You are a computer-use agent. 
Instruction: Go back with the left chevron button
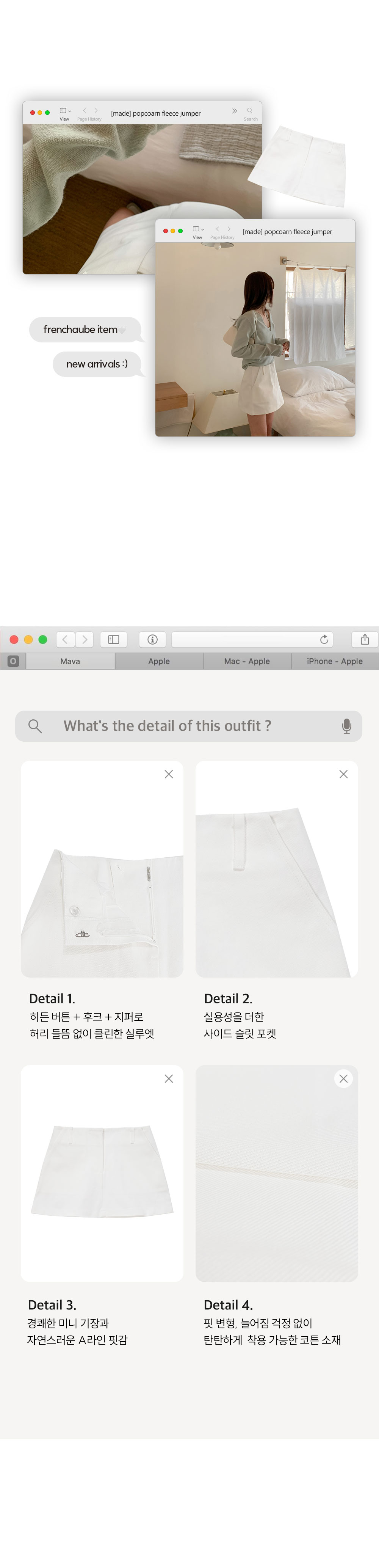pos(66,639)
